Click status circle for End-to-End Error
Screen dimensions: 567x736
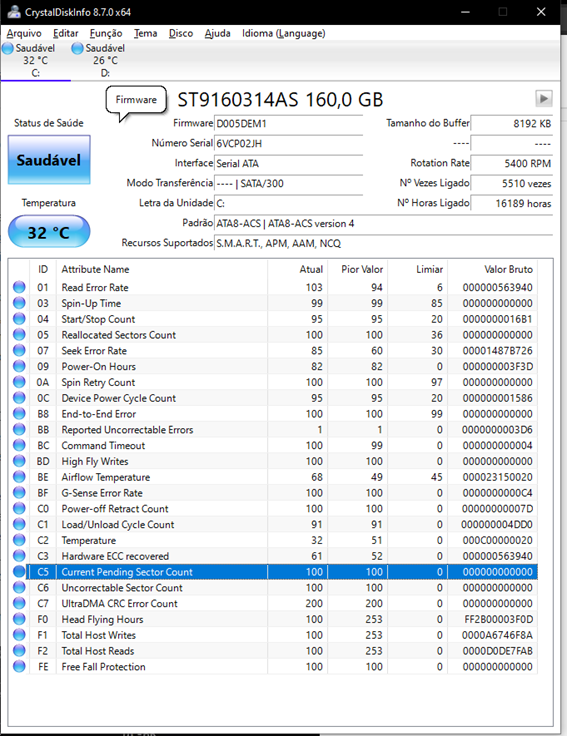click(19, 414)
